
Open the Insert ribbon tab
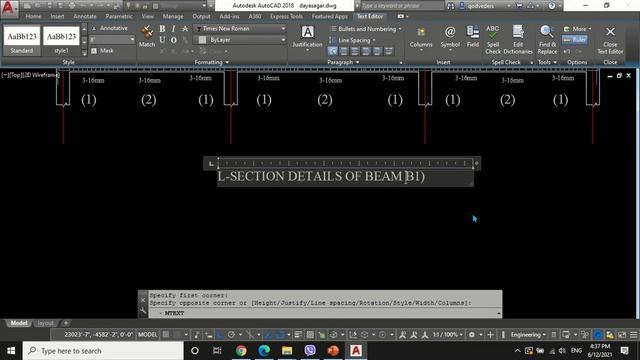[x=57, y=16]
